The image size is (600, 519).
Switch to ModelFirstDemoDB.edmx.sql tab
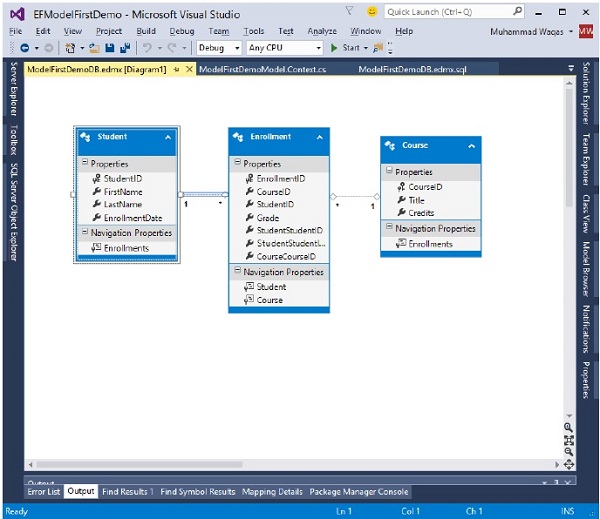[412, 69]
